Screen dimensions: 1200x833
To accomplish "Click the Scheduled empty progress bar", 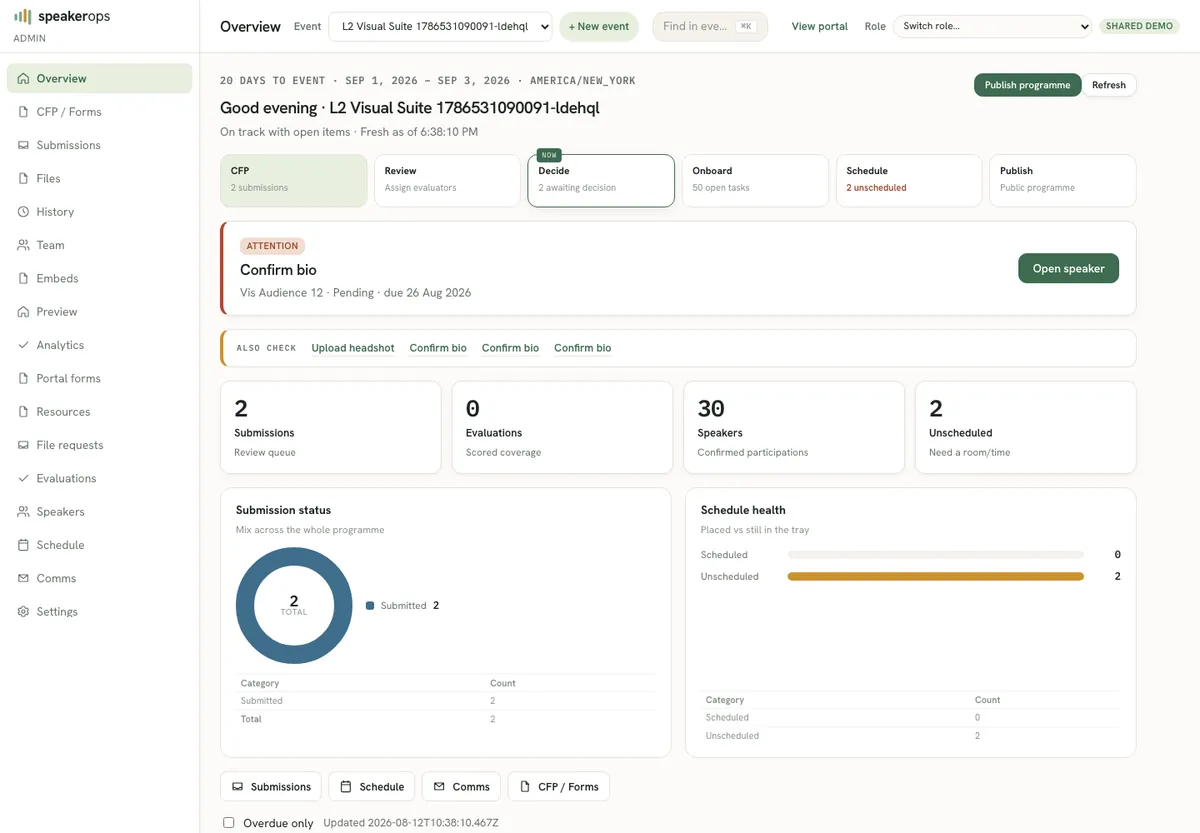I will pos(936,555).
